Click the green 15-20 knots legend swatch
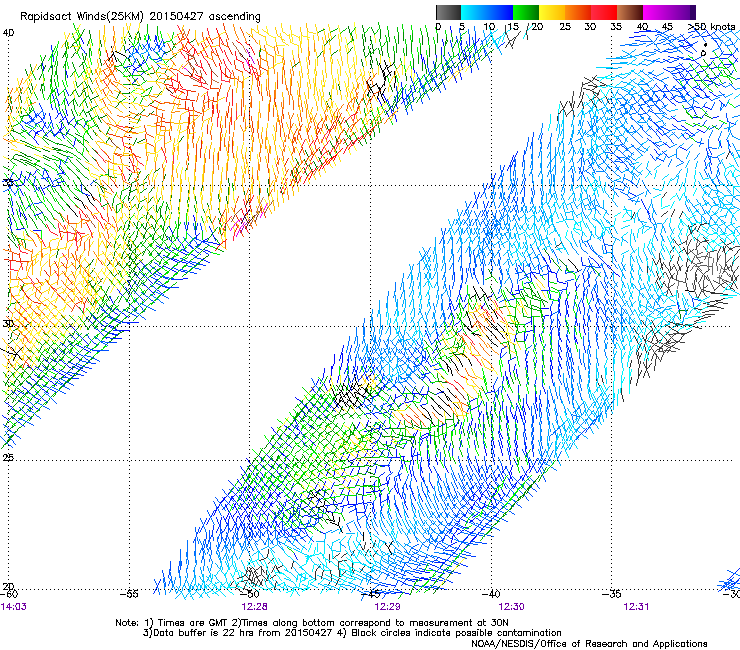The width and height of the screenshot is (740, 650). tap(526, 12)
